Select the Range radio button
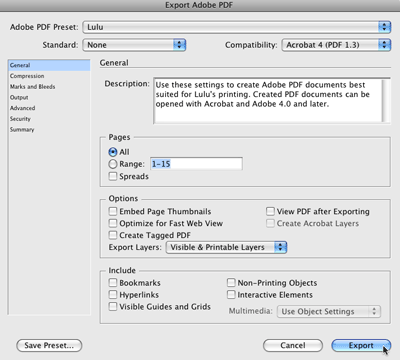Viewport: 400px width, 360px height. tap(113, 164)
